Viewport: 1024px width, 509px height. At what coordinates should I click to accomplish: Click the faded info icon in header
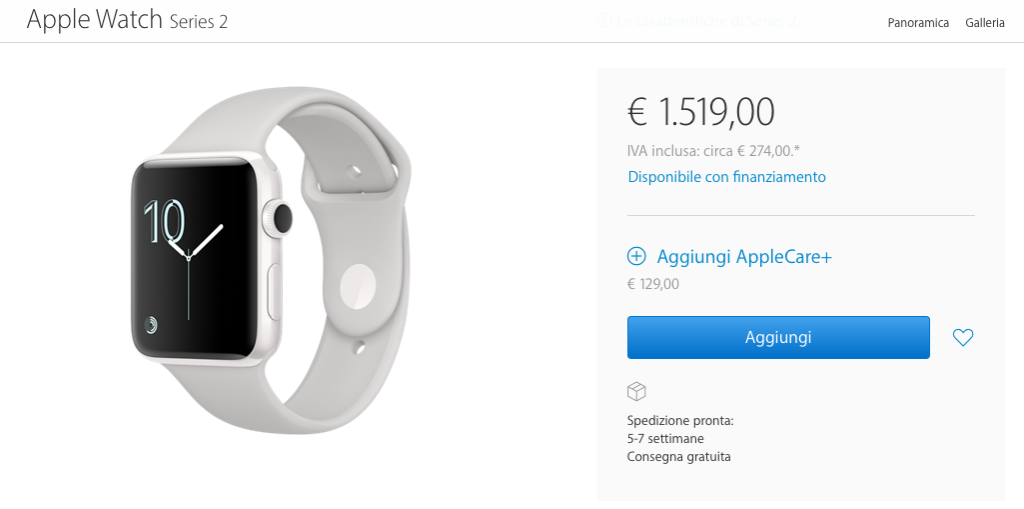pos(603,21)
